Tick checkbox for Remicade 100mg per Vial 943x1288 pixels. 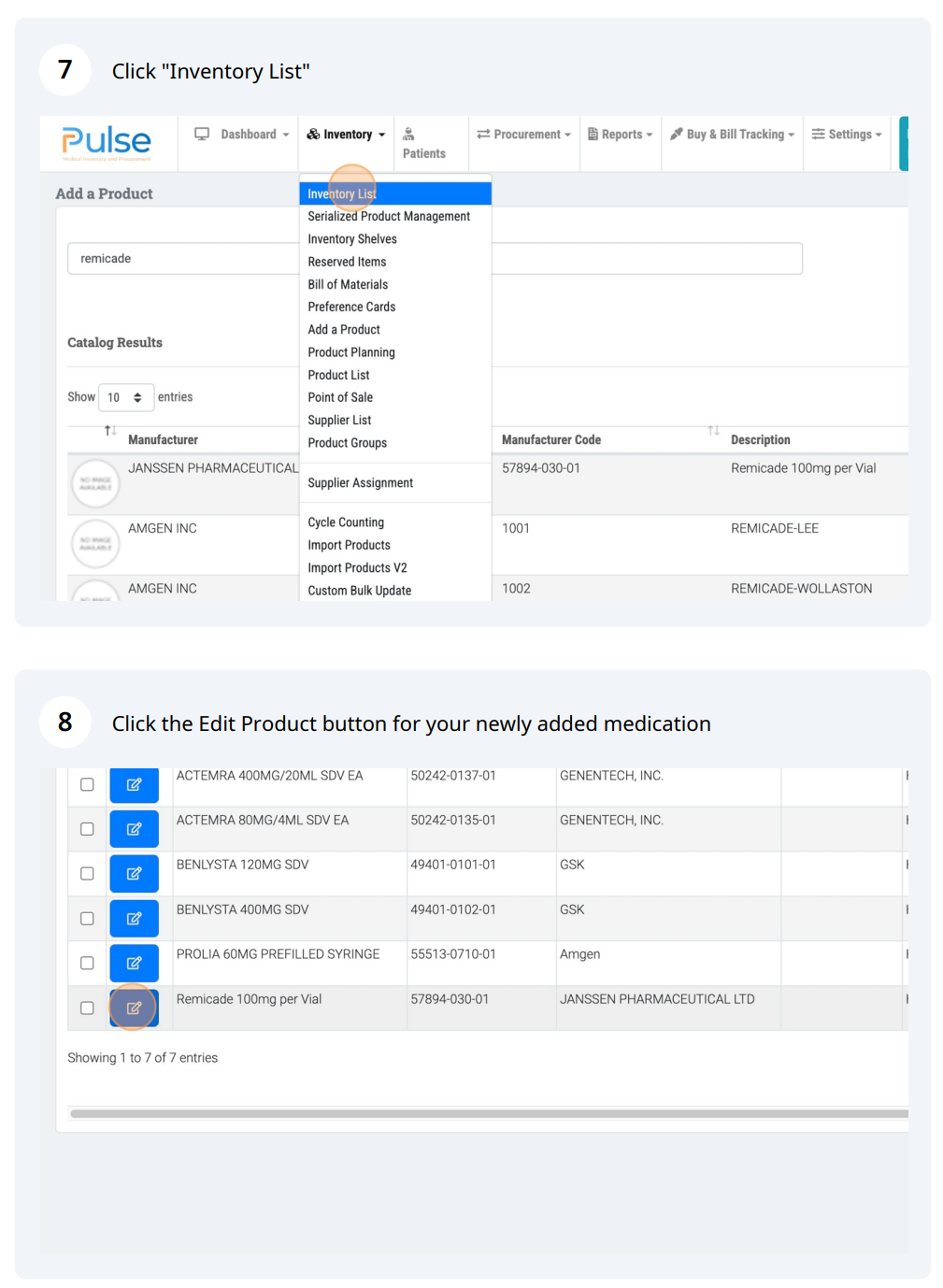(87, 1008)
